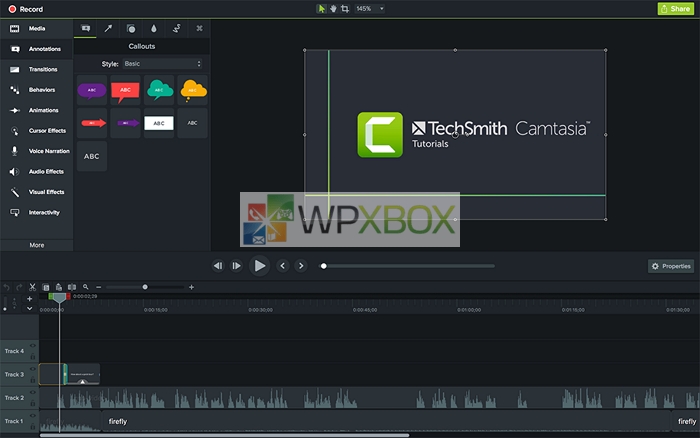Open the Style dropdown showing Basic
Viewport: 700px width, 438px height.
pyautogui.click(x=162, y=64)
